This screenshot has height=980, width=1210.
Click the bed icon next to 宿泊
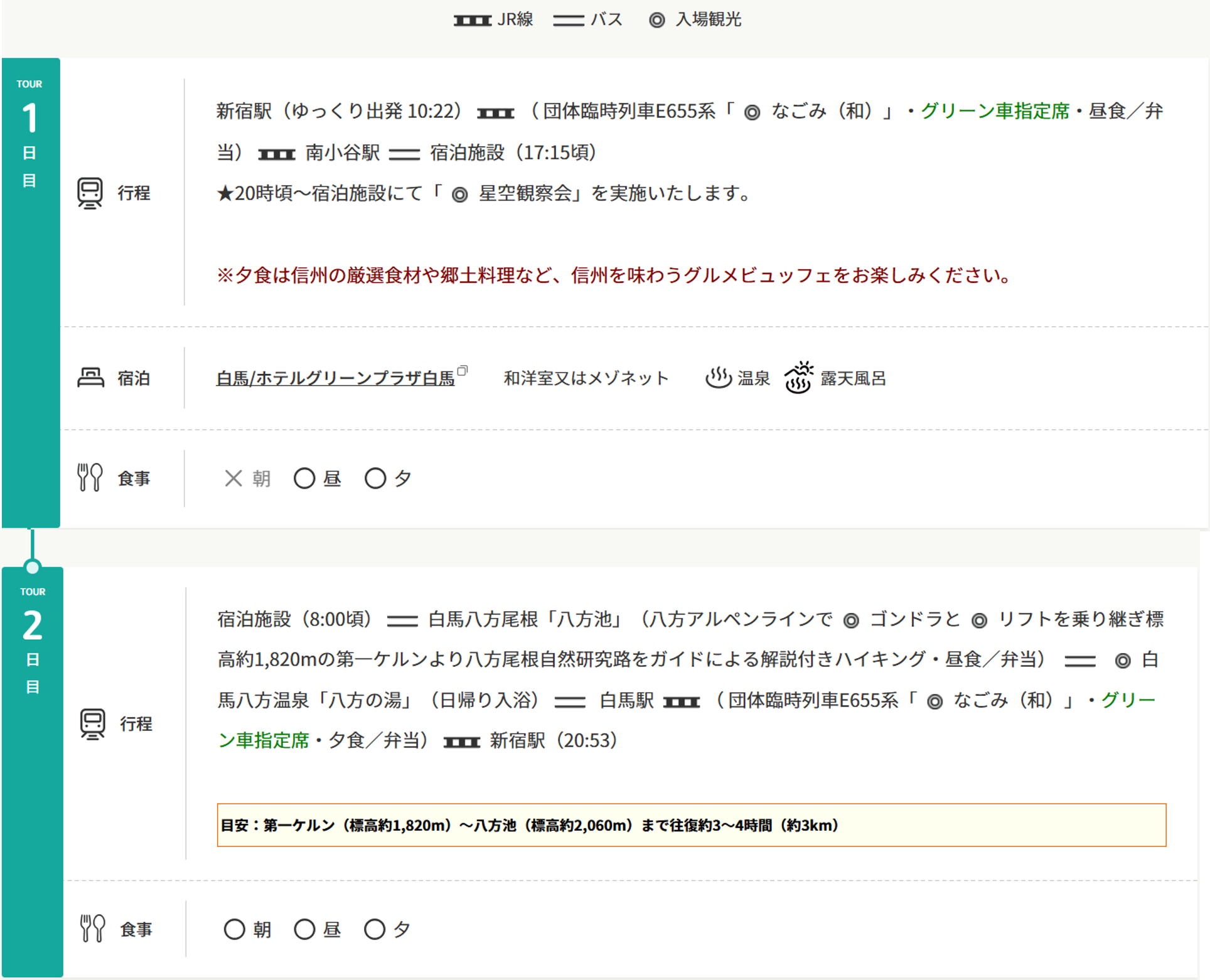point(90,378)
